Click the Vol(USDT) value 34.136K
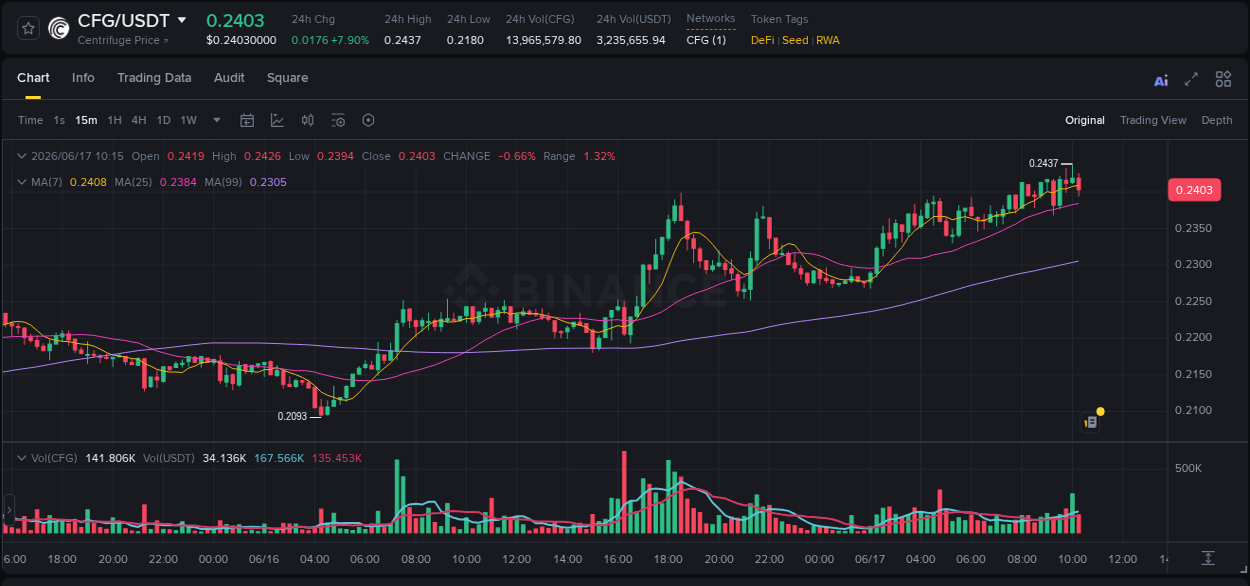Screen dimensions: 1250x586 click(225, 458)
